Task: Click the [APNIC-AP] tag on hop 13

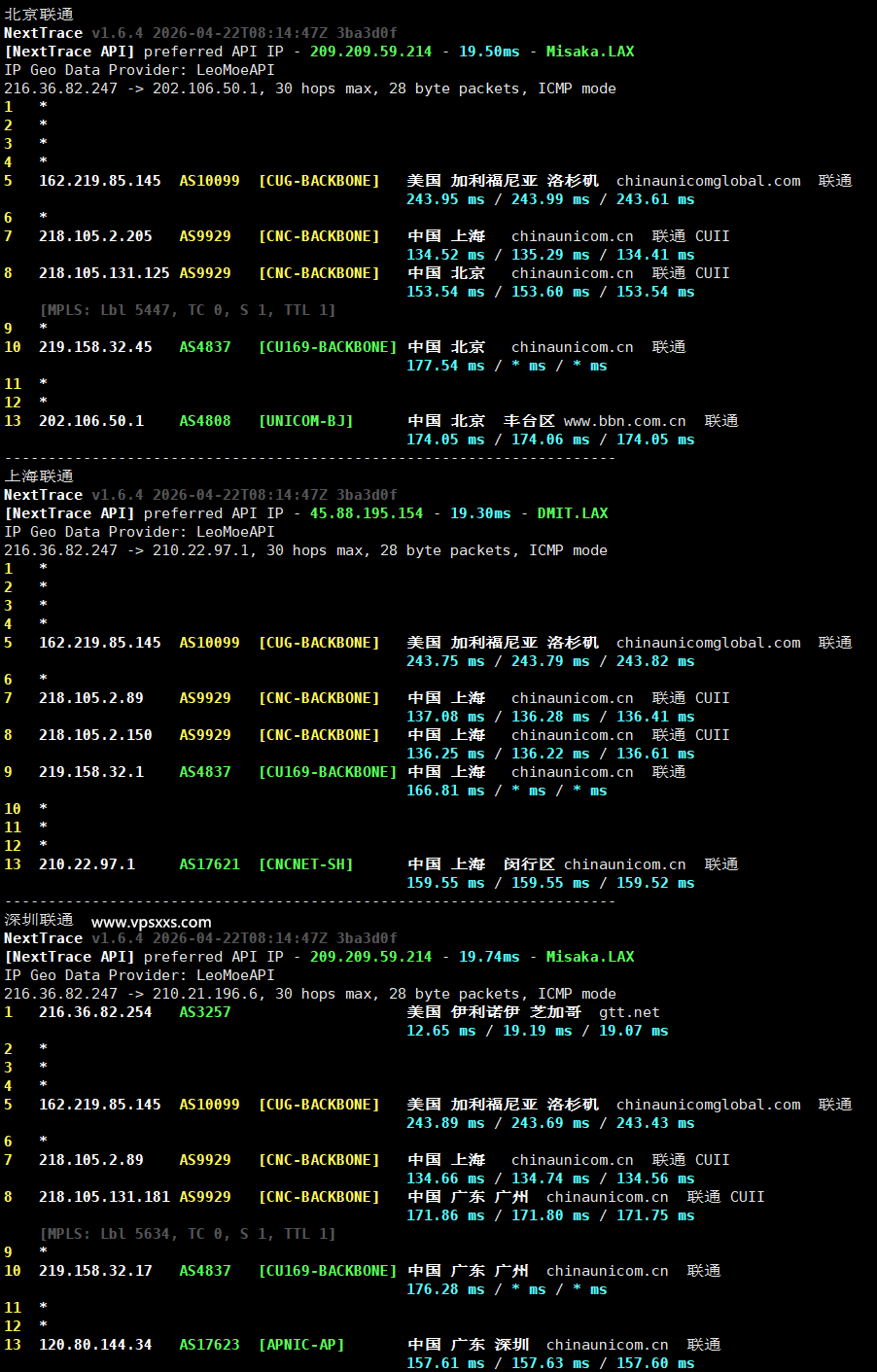Action: pos(301,1344)
